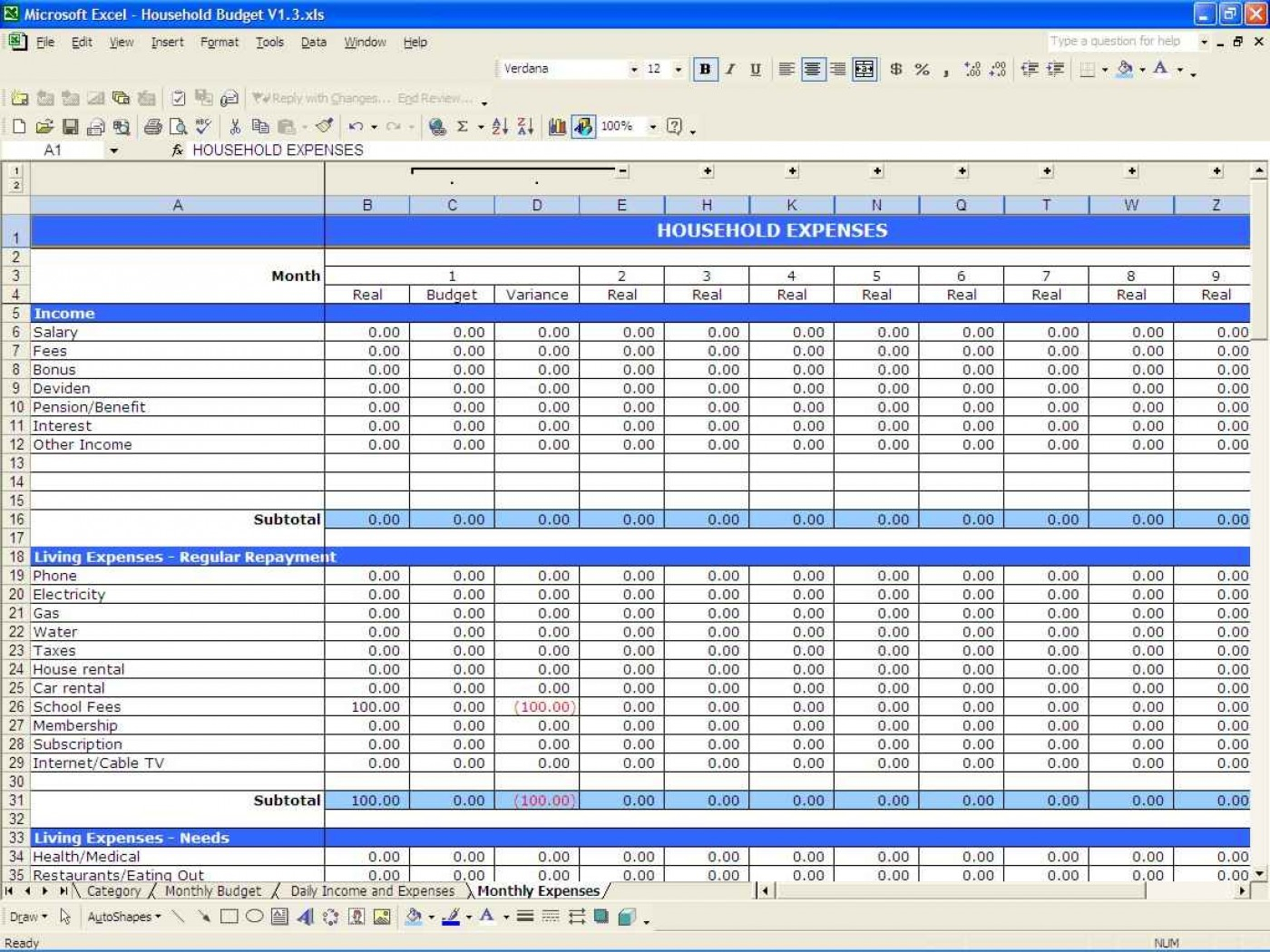Image resolution: width=1270 pixels, height=952 pixels.
Task: Switch to the Monthly Budget sheet tab
Action: click(213, 891)
